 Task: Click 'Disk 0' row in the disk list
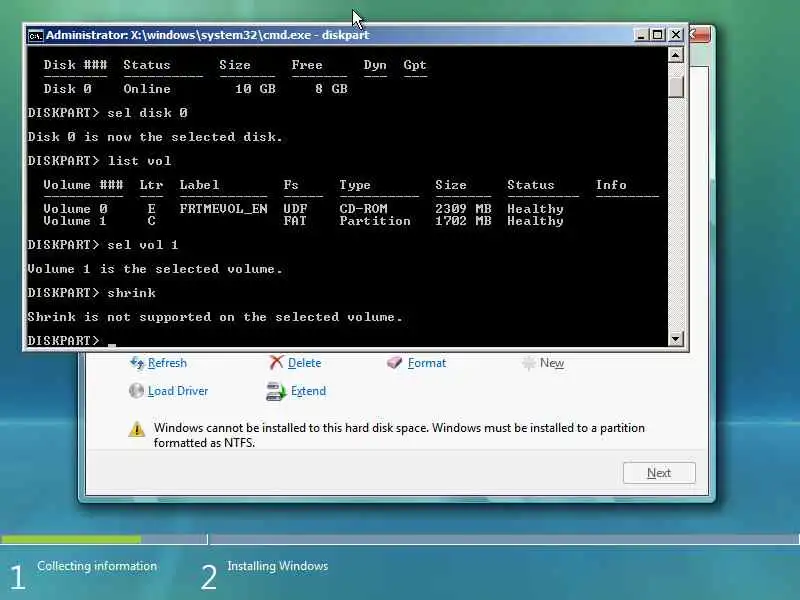(x=195, y=89)
